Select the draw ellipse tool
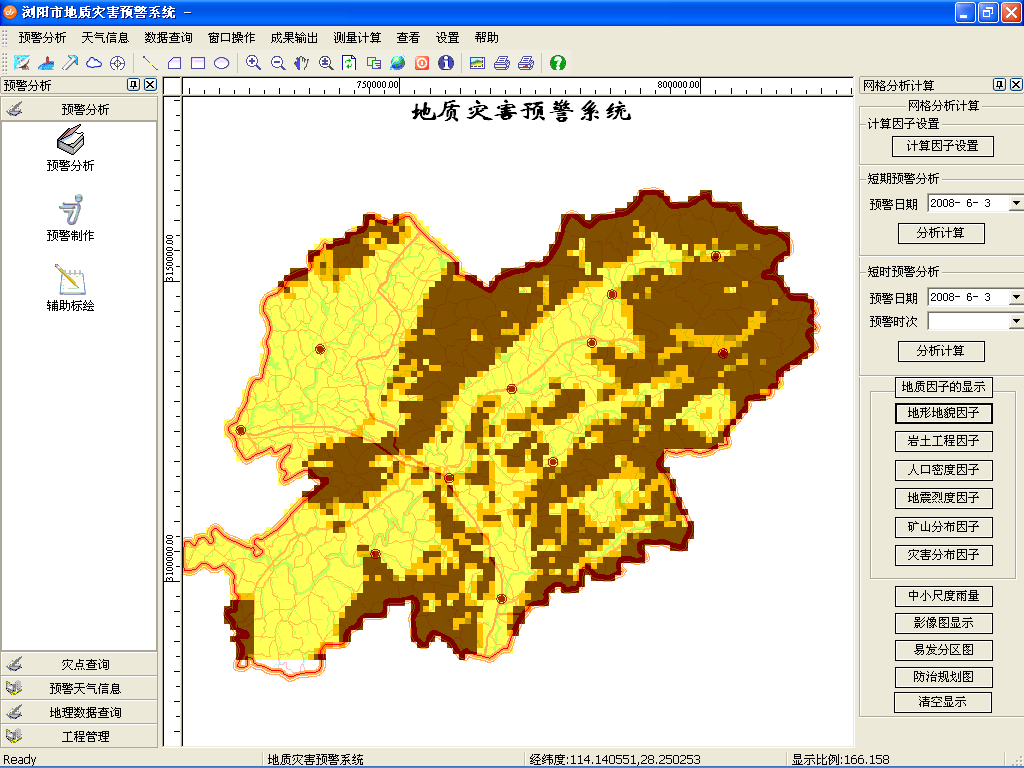Image resolution: width=1024 pixels, height=768 pixels. [222, 62]
